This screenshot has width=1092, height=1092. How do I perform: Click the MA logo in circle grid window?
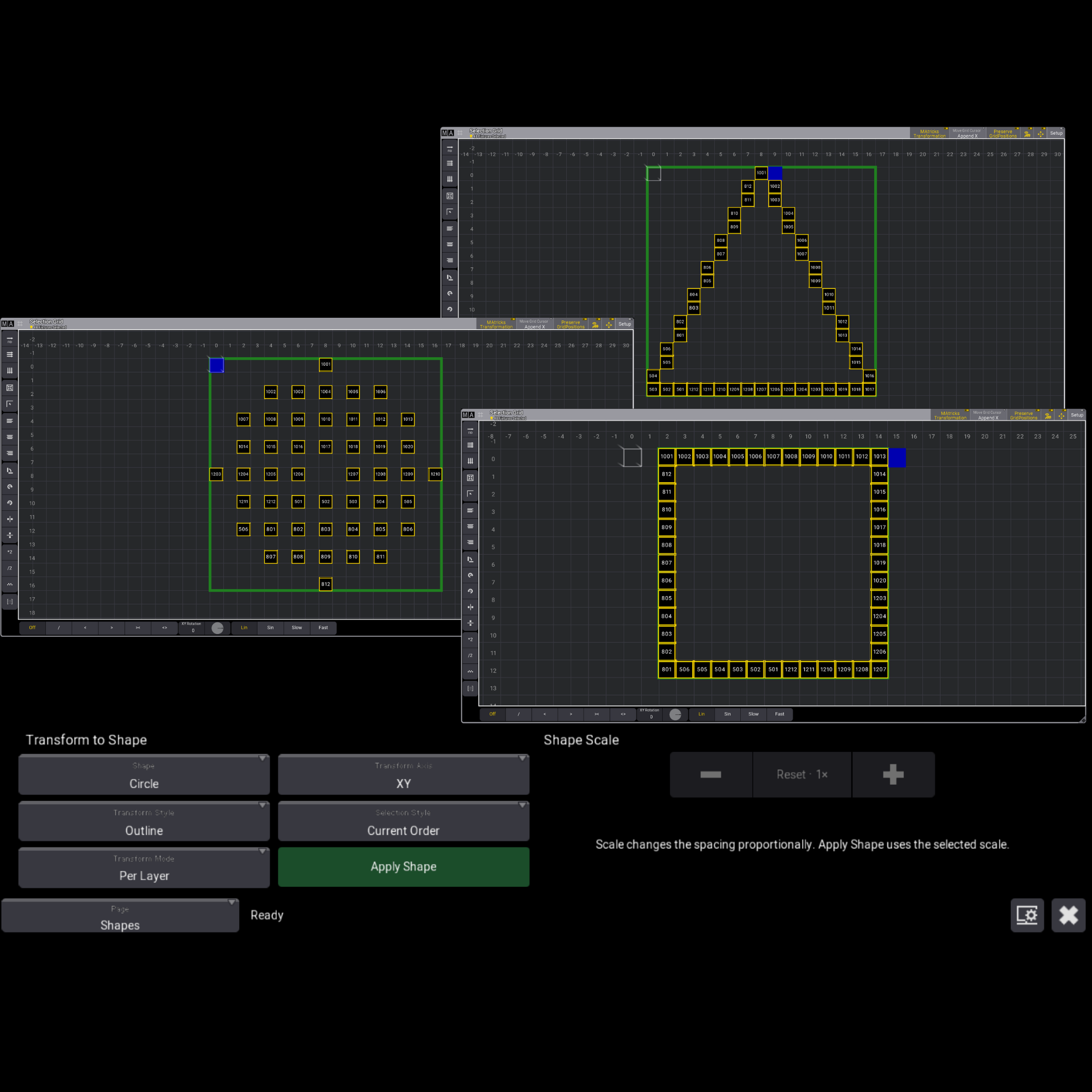pos(7,324)
